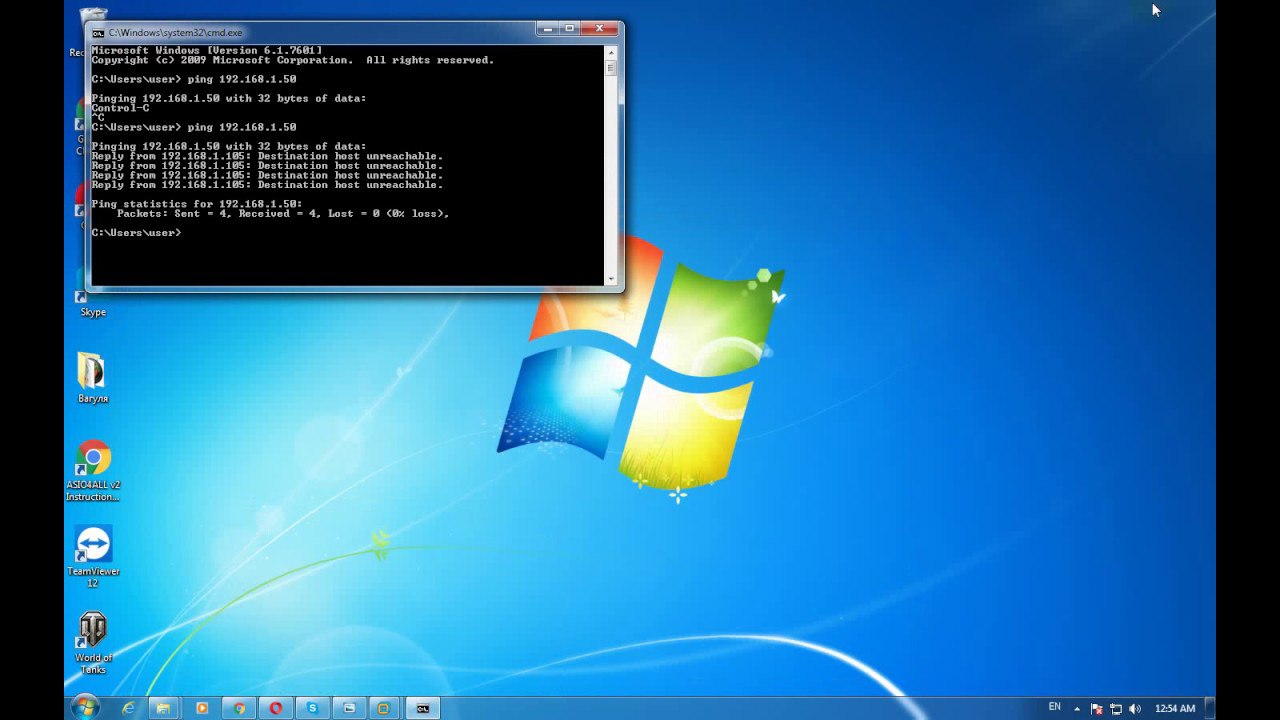Switch to Opera browser in the taskbar
The width and height of the screenshot is (1280, 720).
click(276, 708)
